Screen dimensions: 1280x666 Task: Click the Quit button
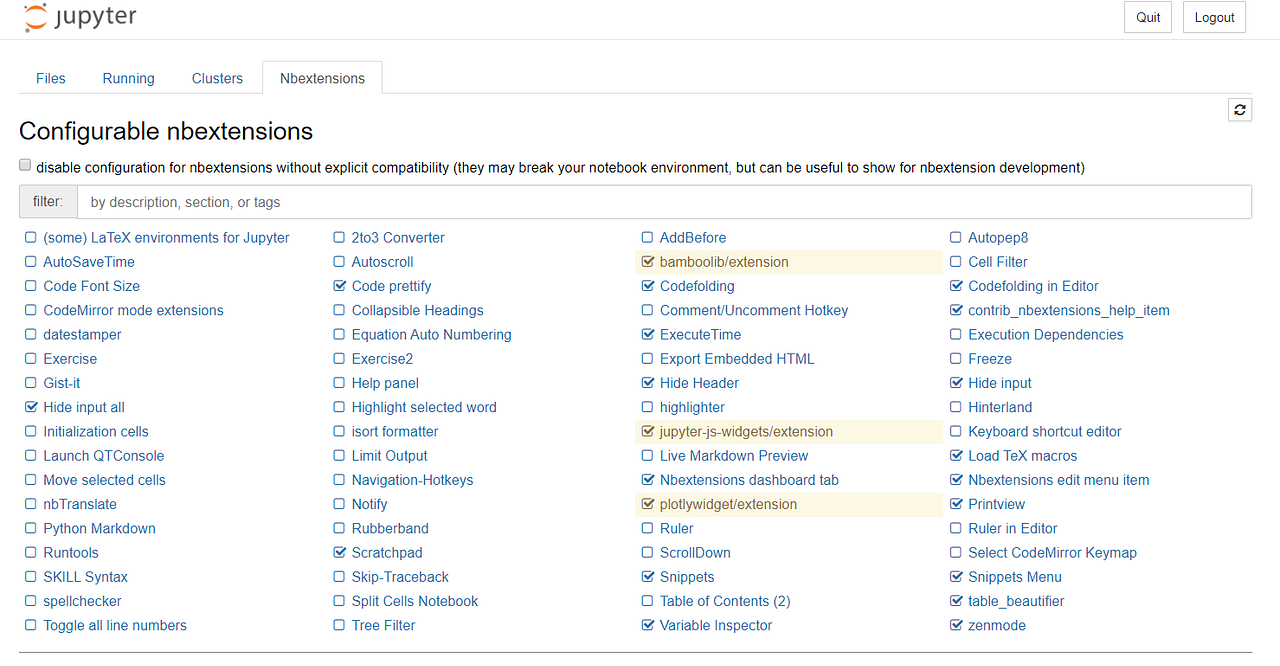(1147, 17)
